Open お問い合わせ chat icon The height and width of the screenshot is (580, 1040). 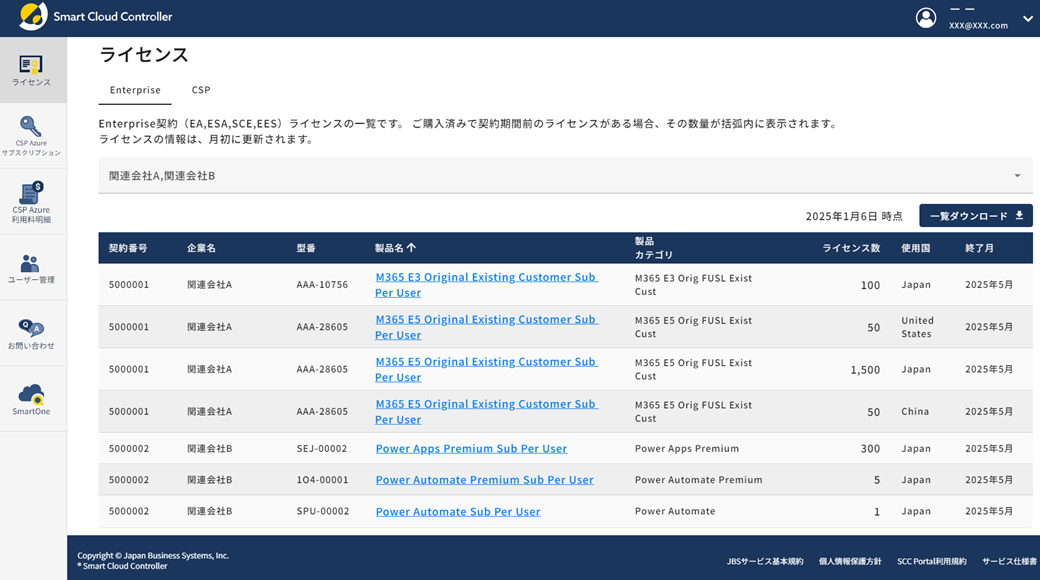click(31, 328)
